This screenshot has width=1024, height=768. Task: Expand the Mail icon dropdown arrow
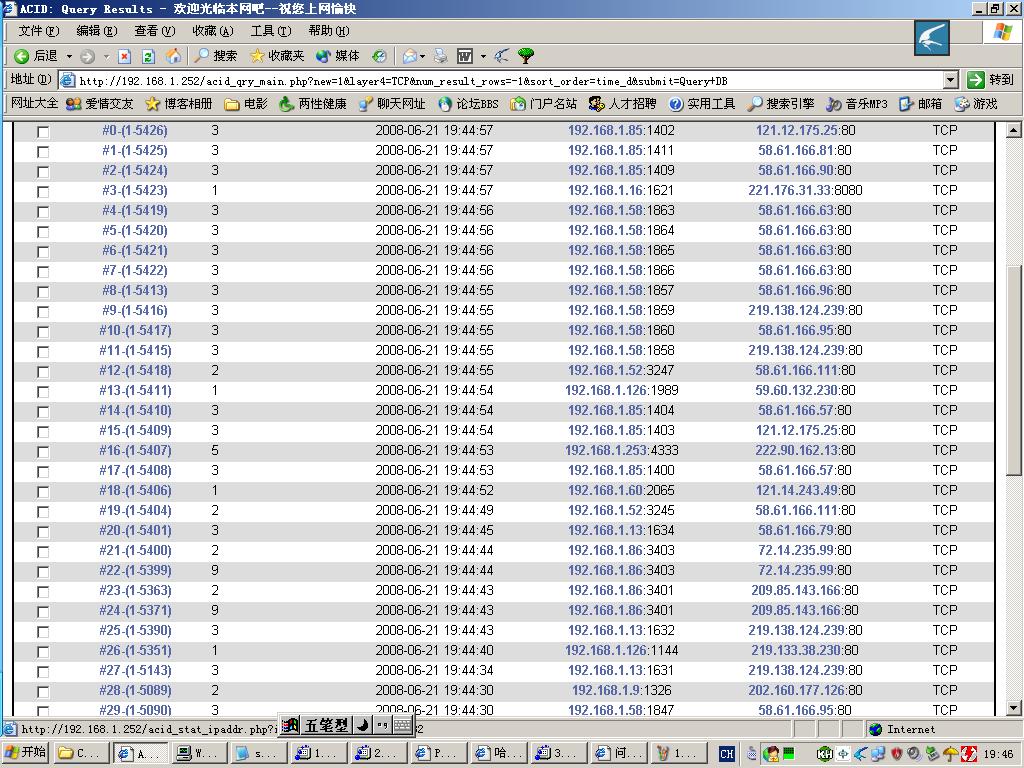click(423, 57)
